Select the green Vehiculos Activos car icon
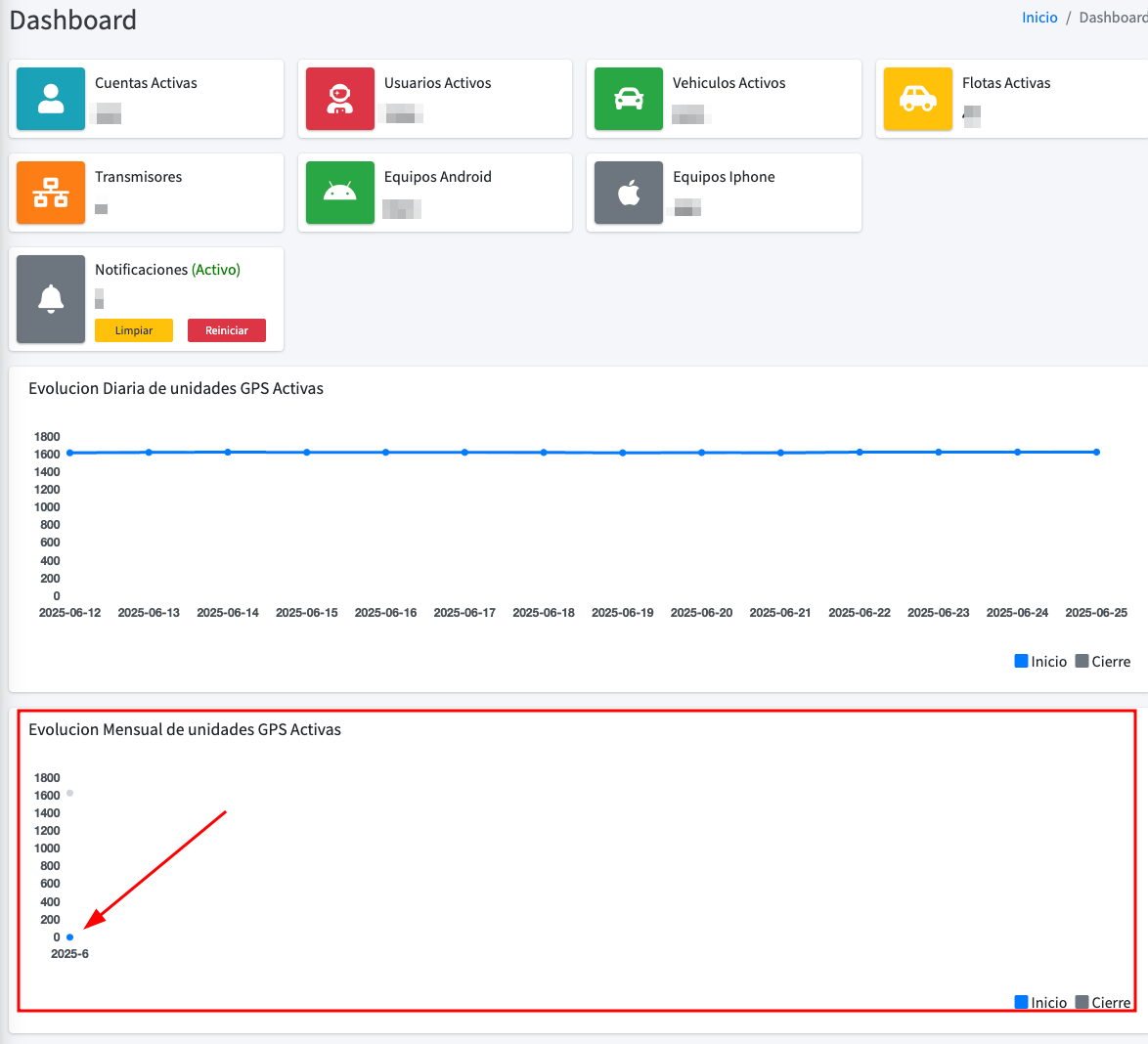 coord(629,99)
